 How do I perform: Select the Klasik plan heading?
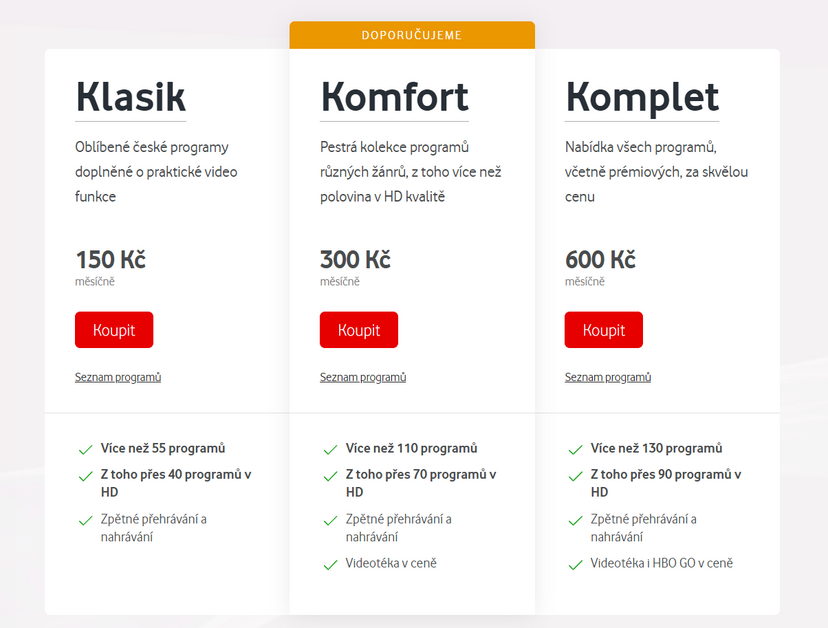pyautogui.click(x=130, y=97)
